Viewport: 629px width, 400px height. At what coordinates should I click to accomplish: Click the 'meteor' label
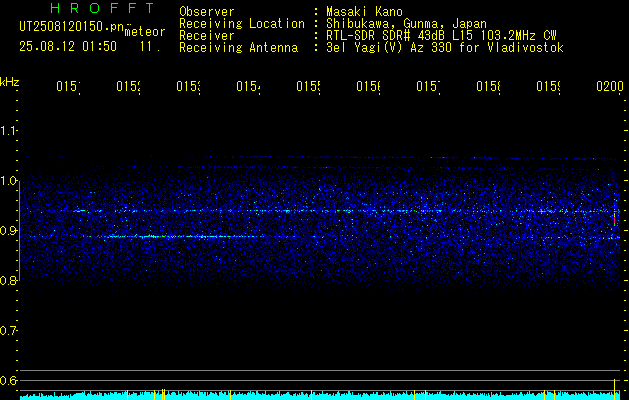pos(145,32)
